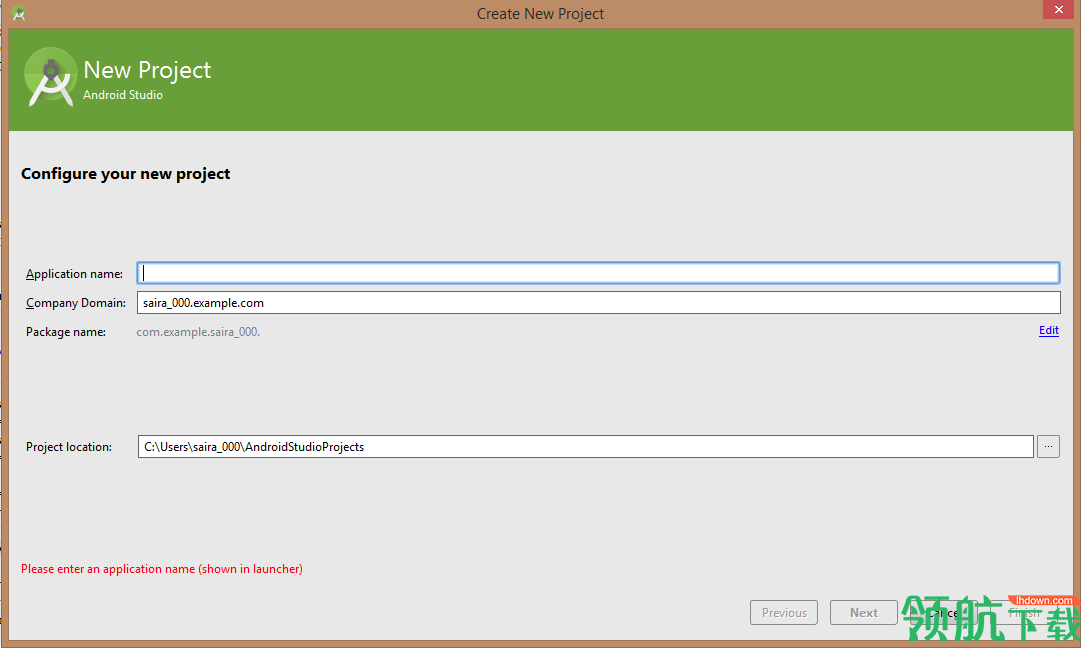This screenshot has height=648, width=1081.
Task: Select the Project location path field
Action: [x=585, y=446]
